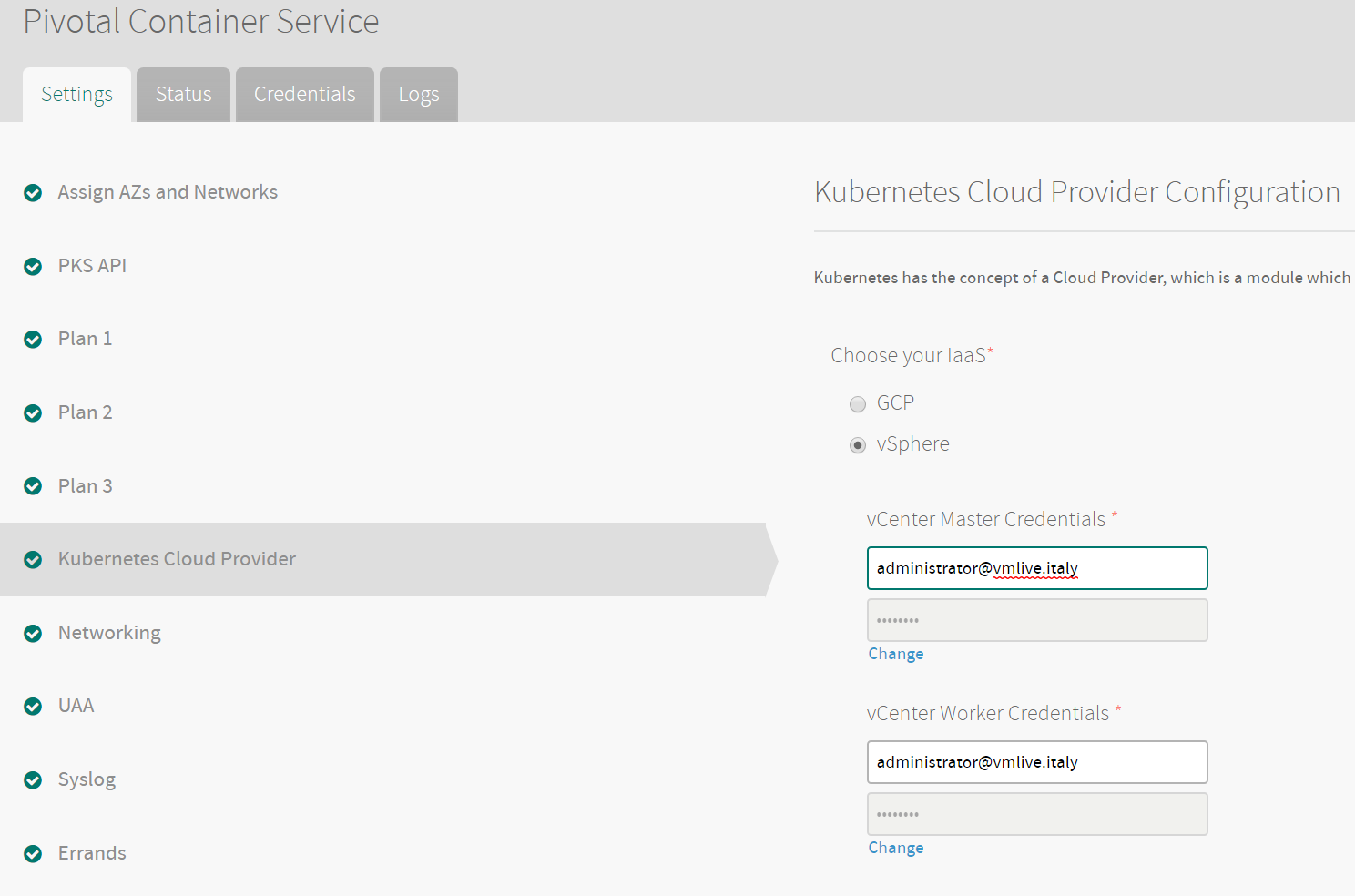Click the vCenter Master password field
Viewport: 1355px width, 896px height.
point(1037,620)
